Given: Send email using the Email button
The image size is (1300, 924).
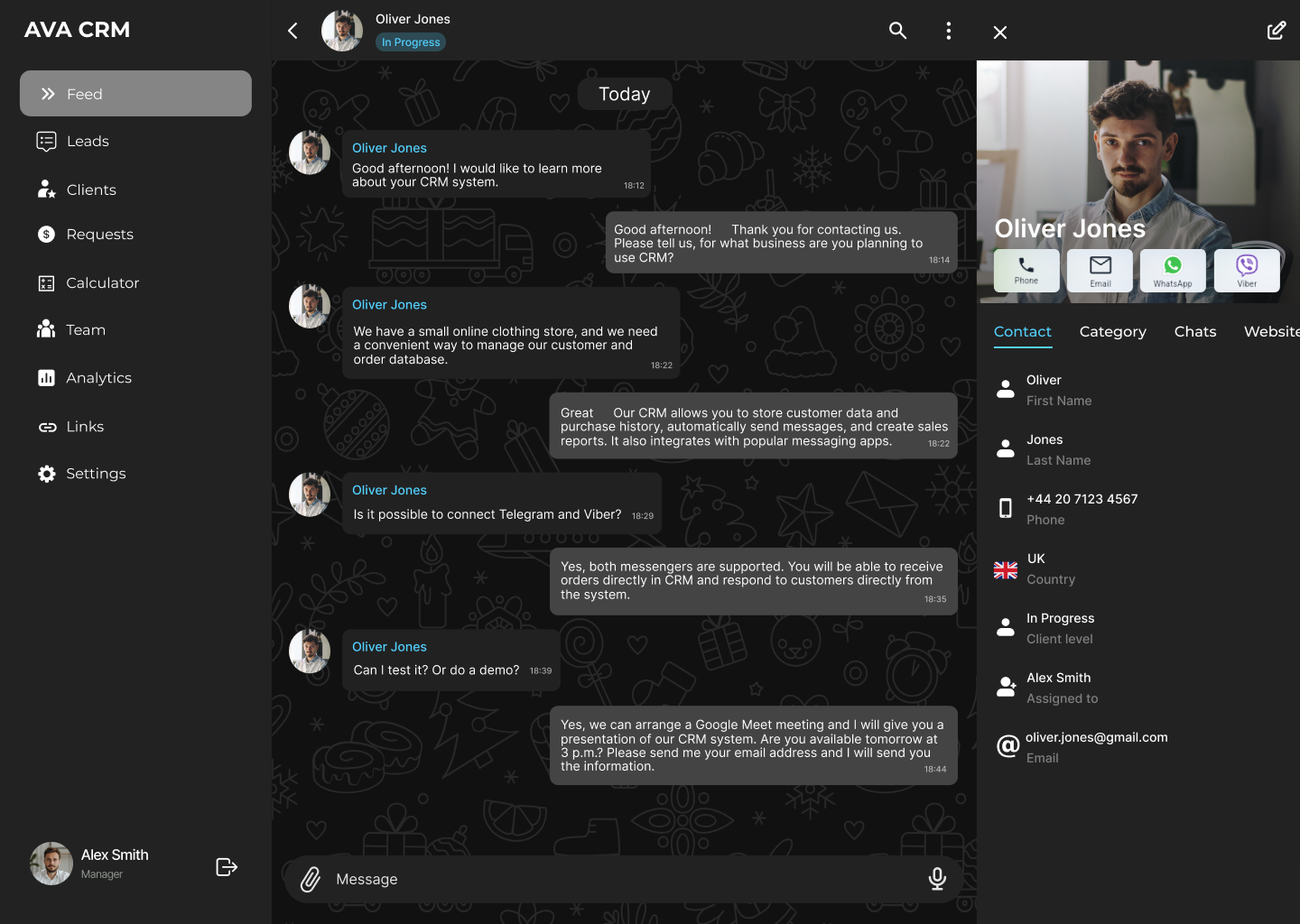Looking at the screenshot, I should click(x=1100, y=270).
